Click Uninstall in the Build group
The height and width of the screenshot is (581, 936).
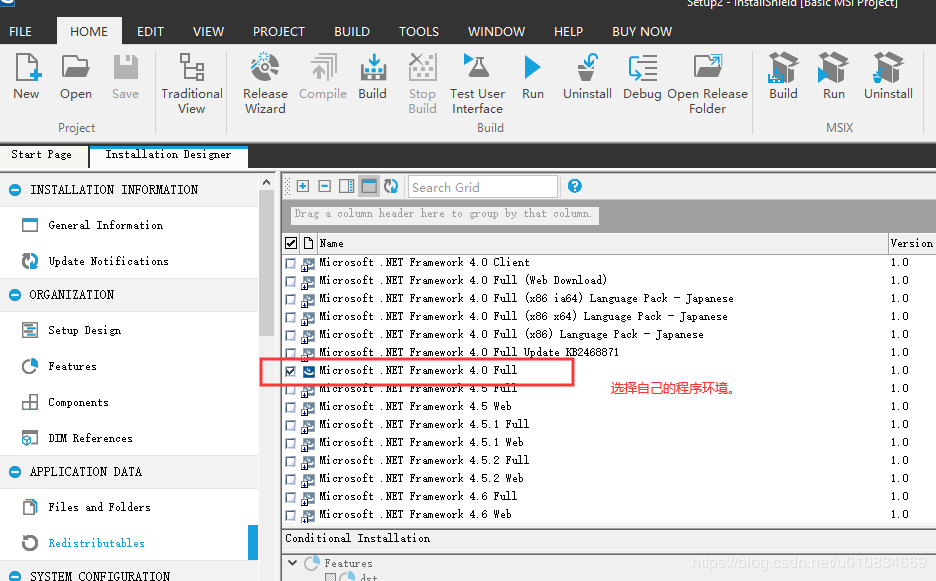587,76
